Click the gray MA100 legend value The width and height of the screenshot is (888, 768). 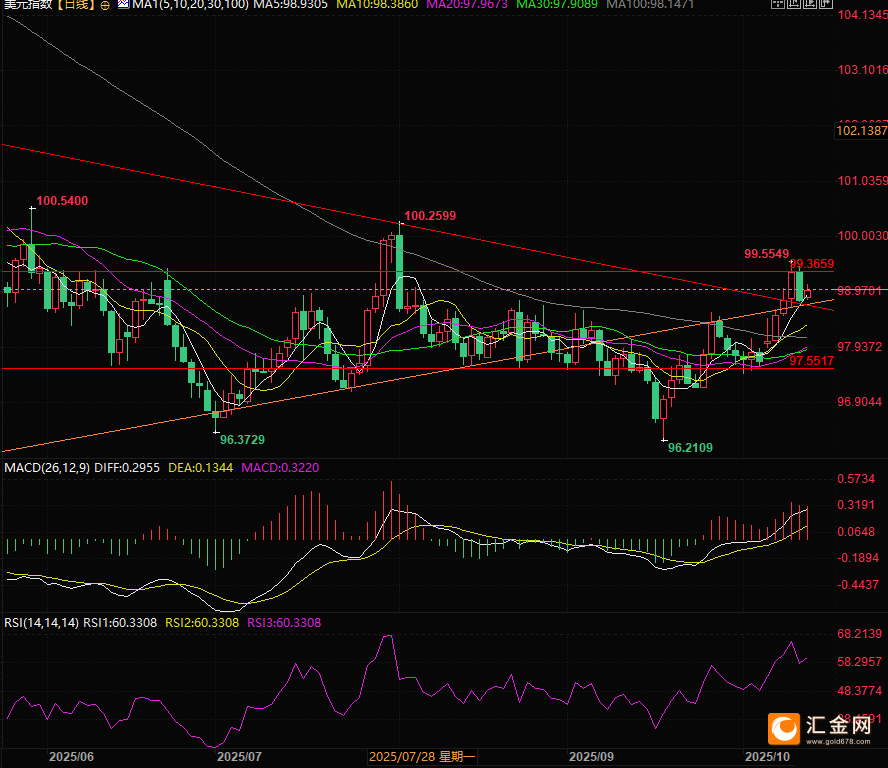pyautogui.click(x=675, y=6)
